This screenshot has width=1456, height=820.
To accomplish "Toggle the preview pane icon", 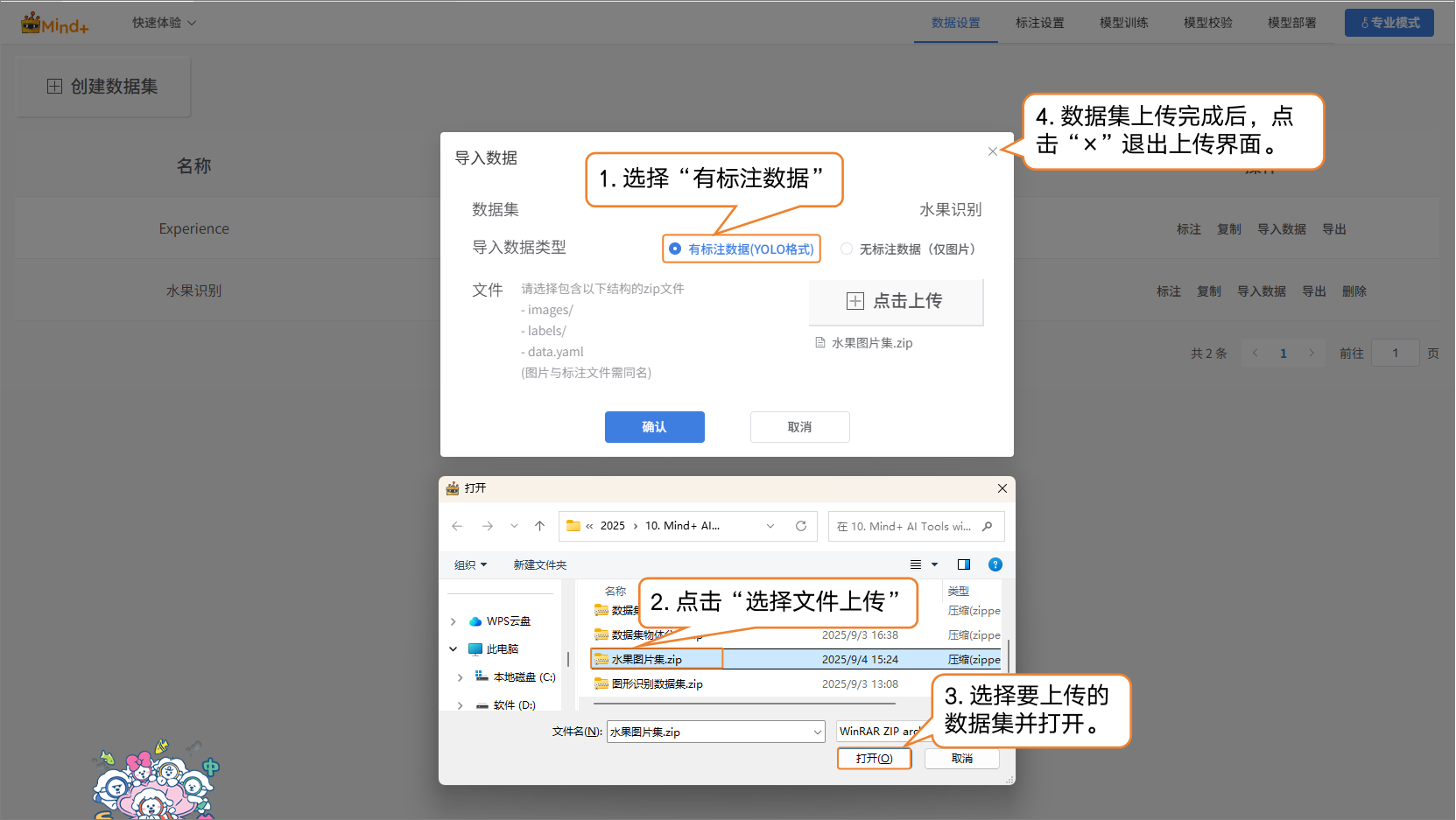I will (964, 564).
